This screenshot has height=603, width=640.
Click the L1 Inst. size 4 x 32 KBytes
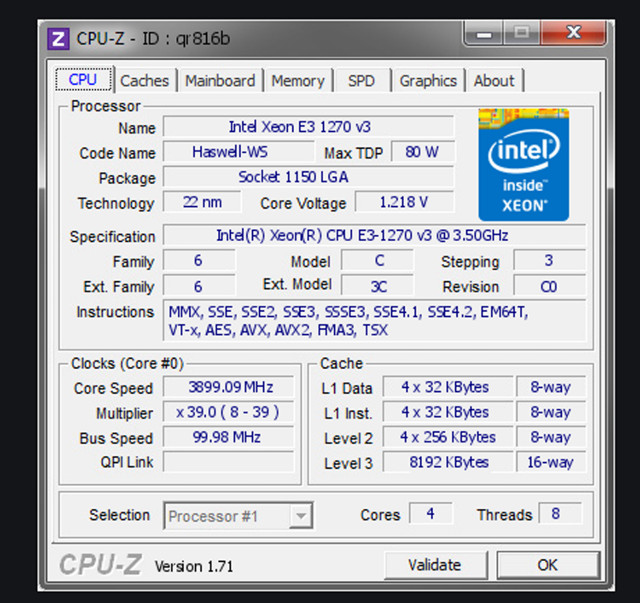point(448,412)
